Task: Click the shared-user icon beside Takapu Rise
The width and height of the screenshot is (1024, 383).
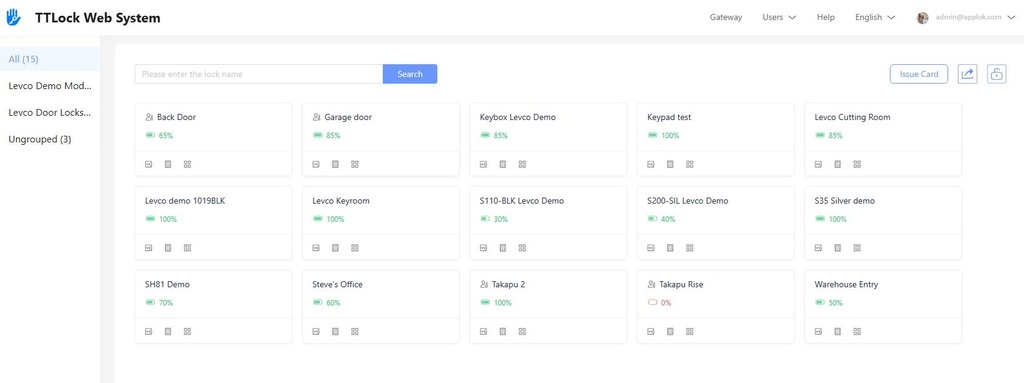Action: pyautogui.click(x=651, y=284)
